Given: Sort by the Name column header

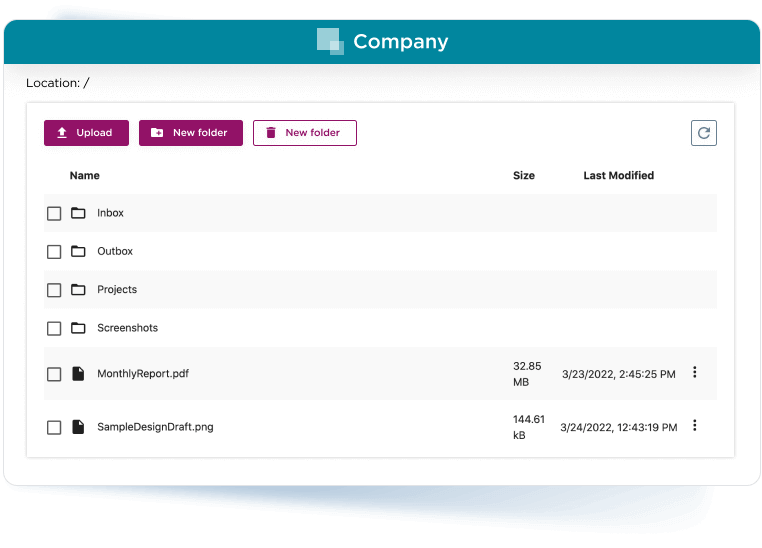Looking at the screenshot, I should click(x=85, y=175).
